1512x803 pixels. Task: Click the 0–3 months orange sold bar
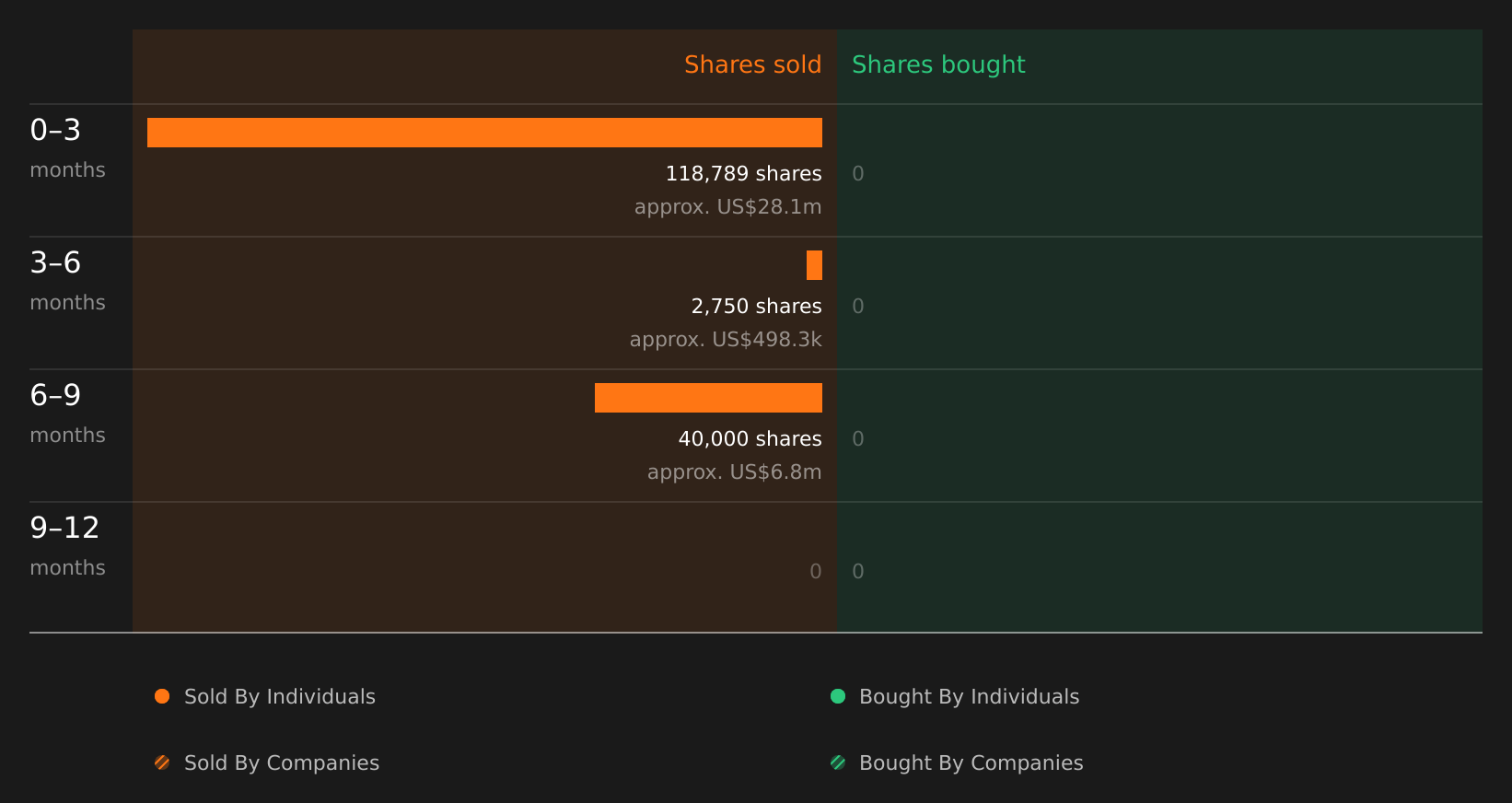(484, 133)
